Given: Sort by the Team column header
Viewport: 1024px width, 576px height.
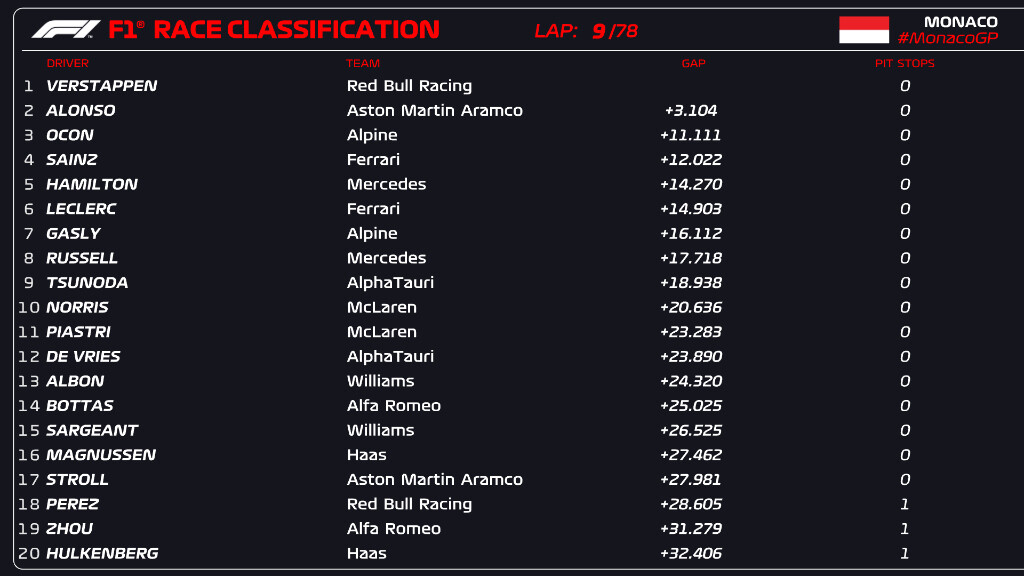Looking at the screenshot, I should [x=363, y=64].
